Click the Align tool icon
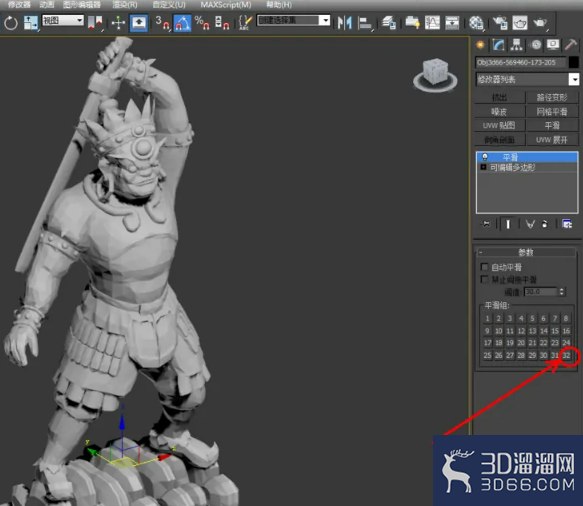This screenshot has width=583, height=506. point(364,23)
